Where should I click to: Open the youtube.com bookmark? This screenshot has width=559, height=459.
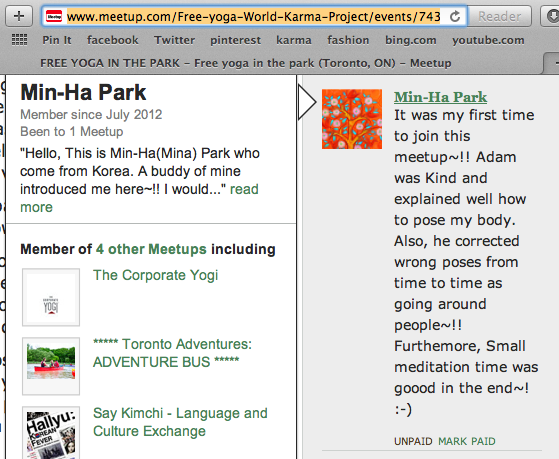[x=488, y=40]
